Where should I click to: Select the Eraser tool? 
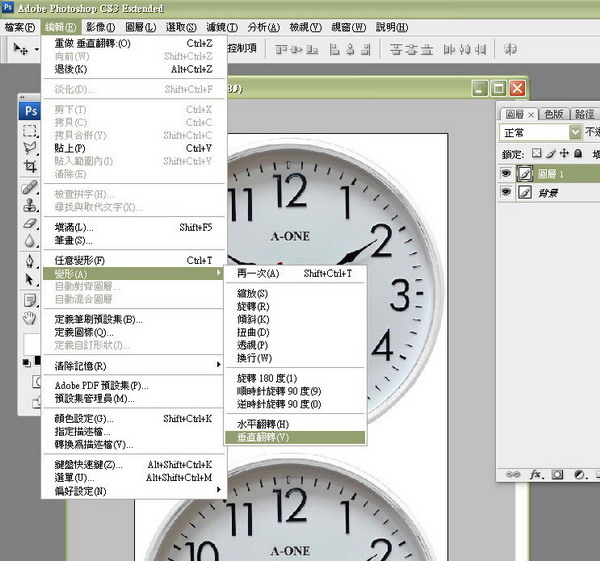(x=30, y=223)
